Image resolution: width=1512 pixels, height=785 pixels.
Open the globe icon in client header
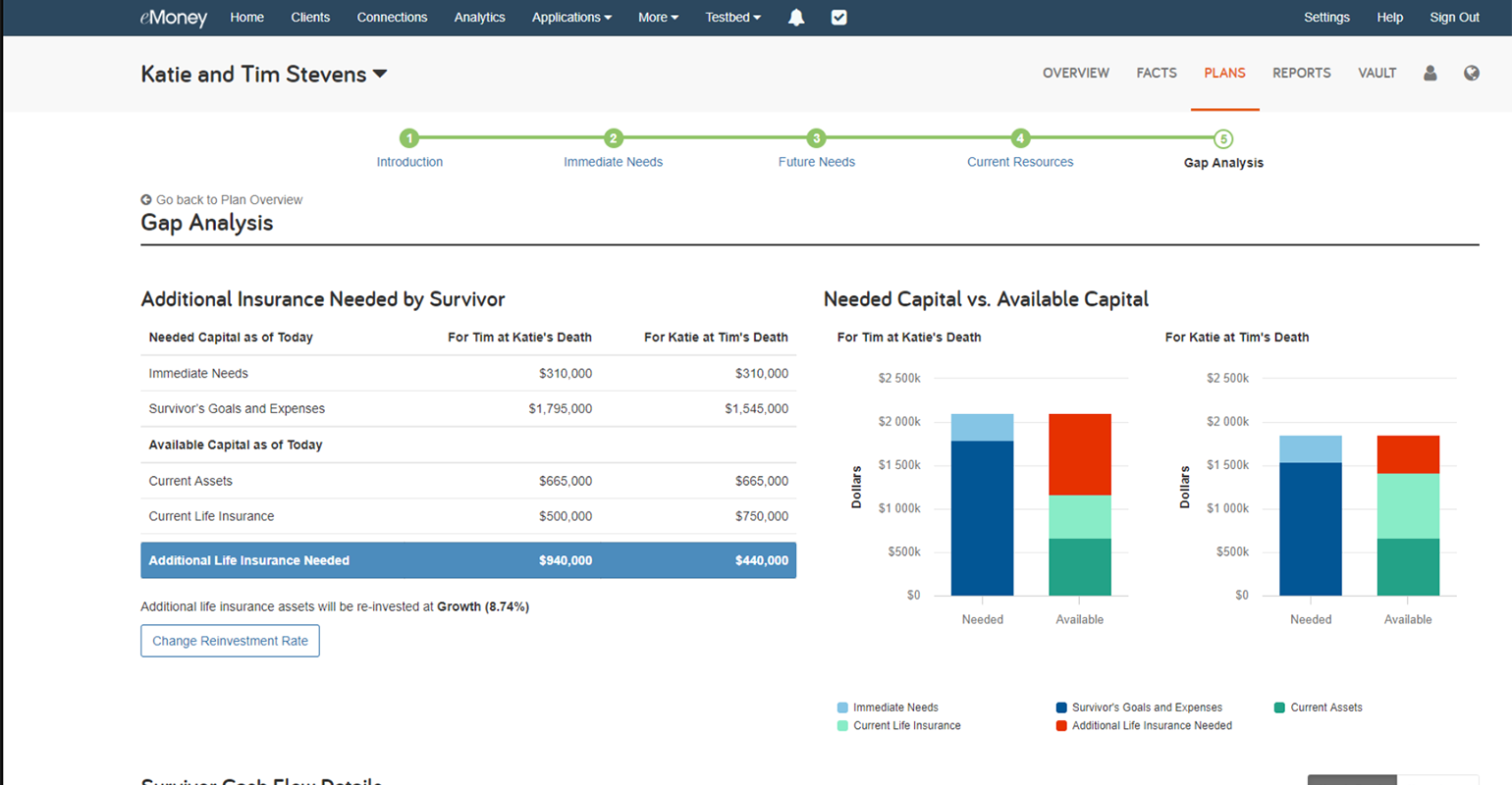point(1471,74)
